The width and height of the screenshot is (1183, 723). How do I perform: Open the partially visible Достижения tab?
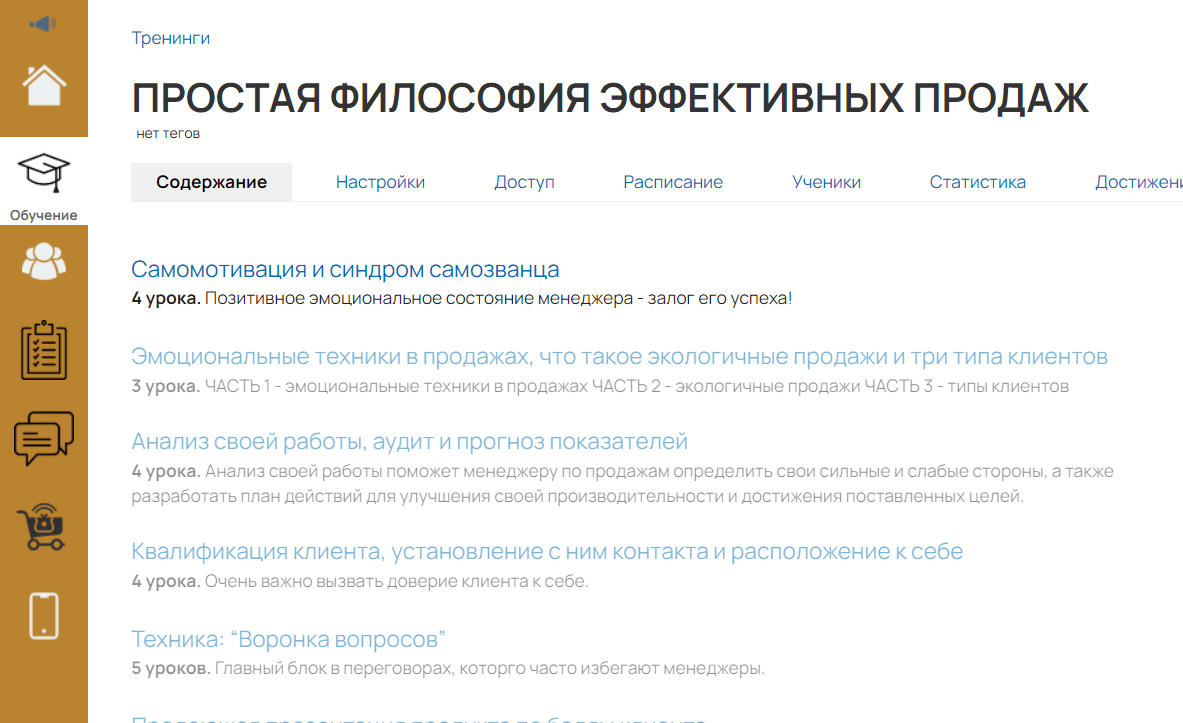point(1138,182)
